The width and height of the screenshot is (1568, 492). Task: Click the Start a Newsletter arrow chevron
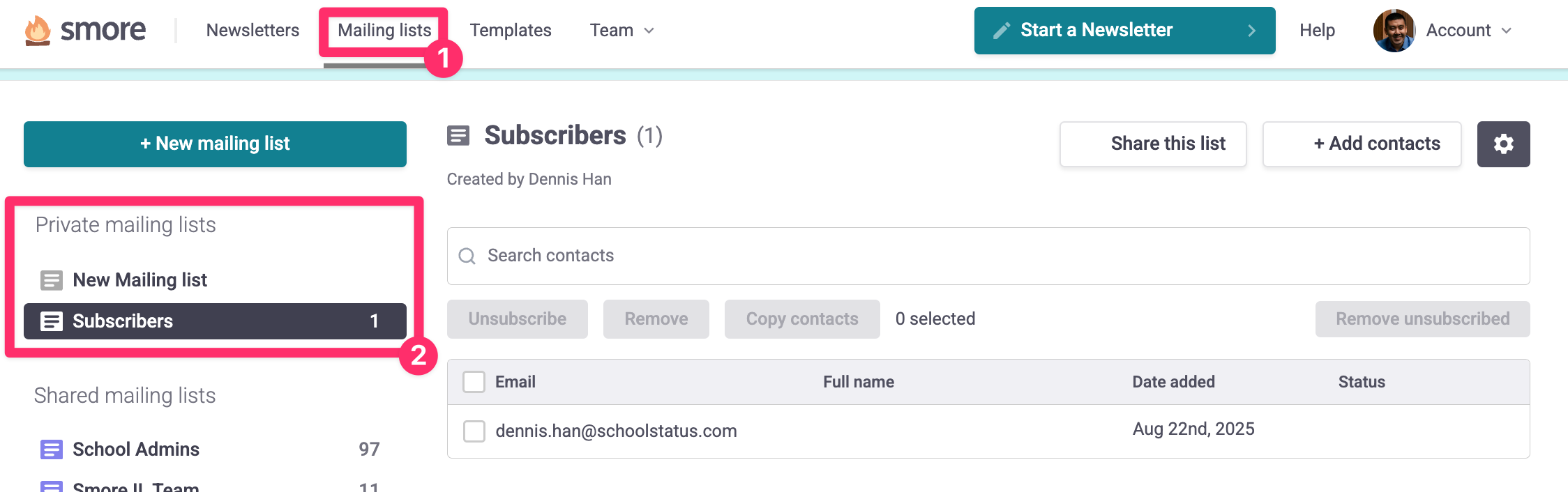pos(1251,31)
